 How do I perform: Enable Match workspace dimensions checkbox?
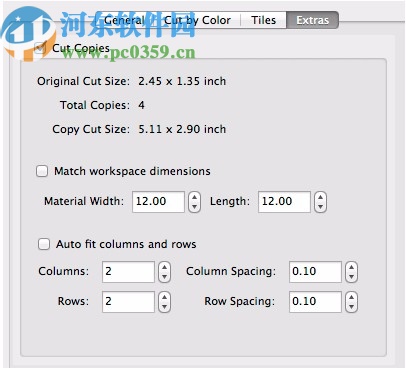click(42, 171)
